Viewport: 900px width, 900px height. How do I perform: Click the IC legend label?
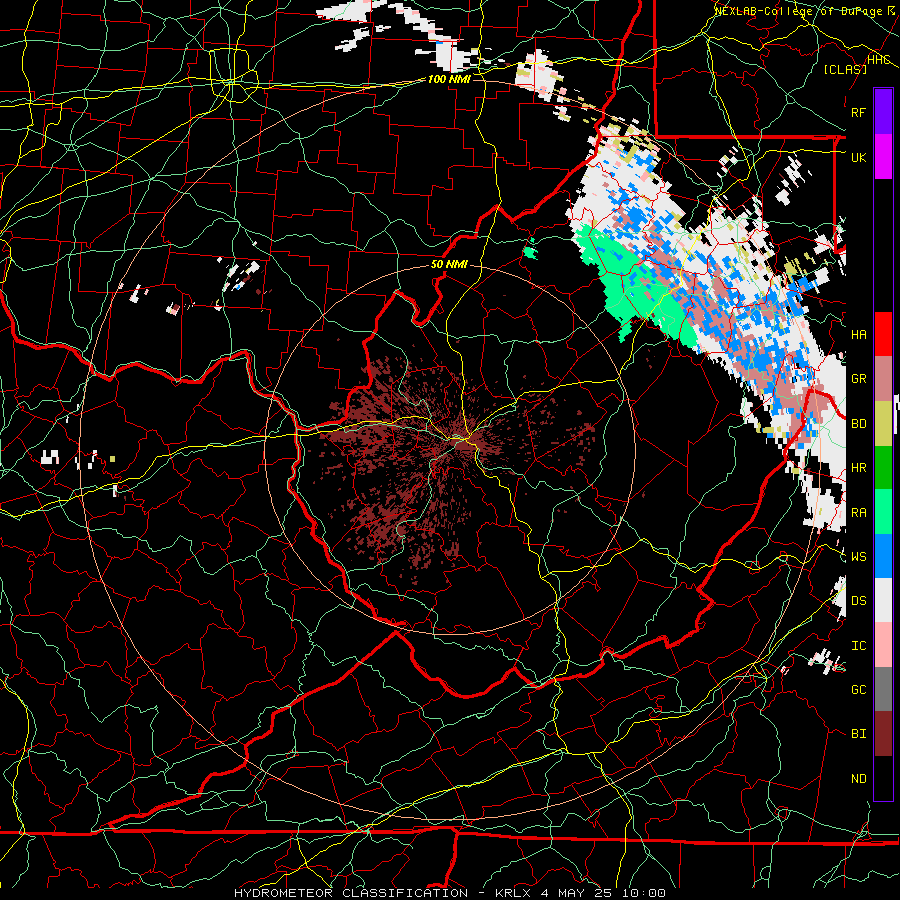point(858,646)
